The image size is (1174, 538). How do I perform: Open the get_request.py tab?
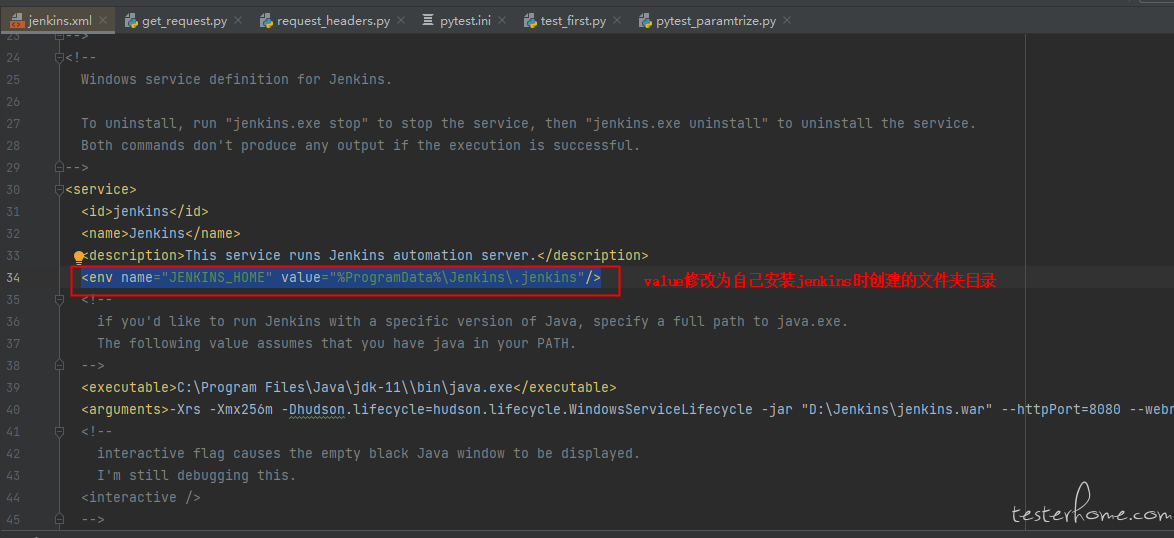(x=183, y=21)
